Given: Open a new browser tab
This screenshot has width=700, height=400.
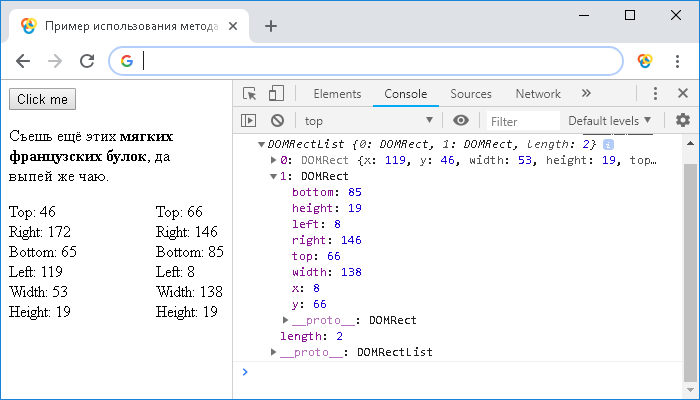Looking at the screenshot, I should (271, 26).
